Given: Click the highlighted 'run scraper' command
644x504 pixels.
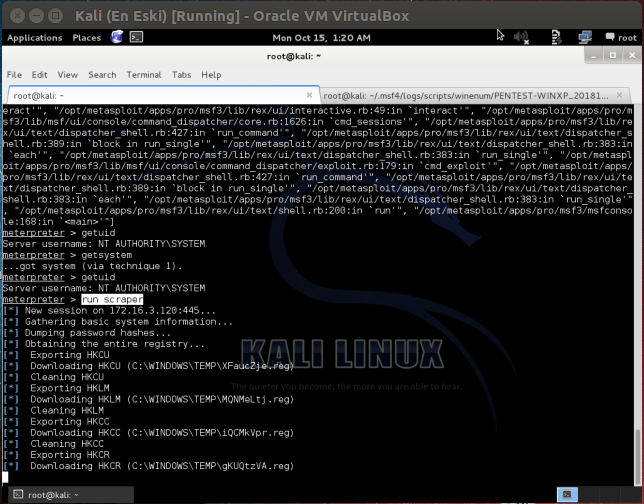Looking at the screenshot, I should (x=112, y=299).
